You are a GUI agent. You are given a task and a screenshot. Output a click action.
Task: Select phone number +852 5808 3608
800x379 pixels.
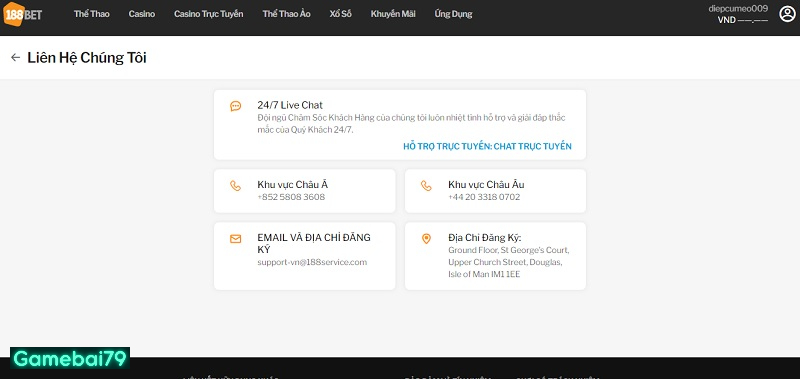(291, 197)
